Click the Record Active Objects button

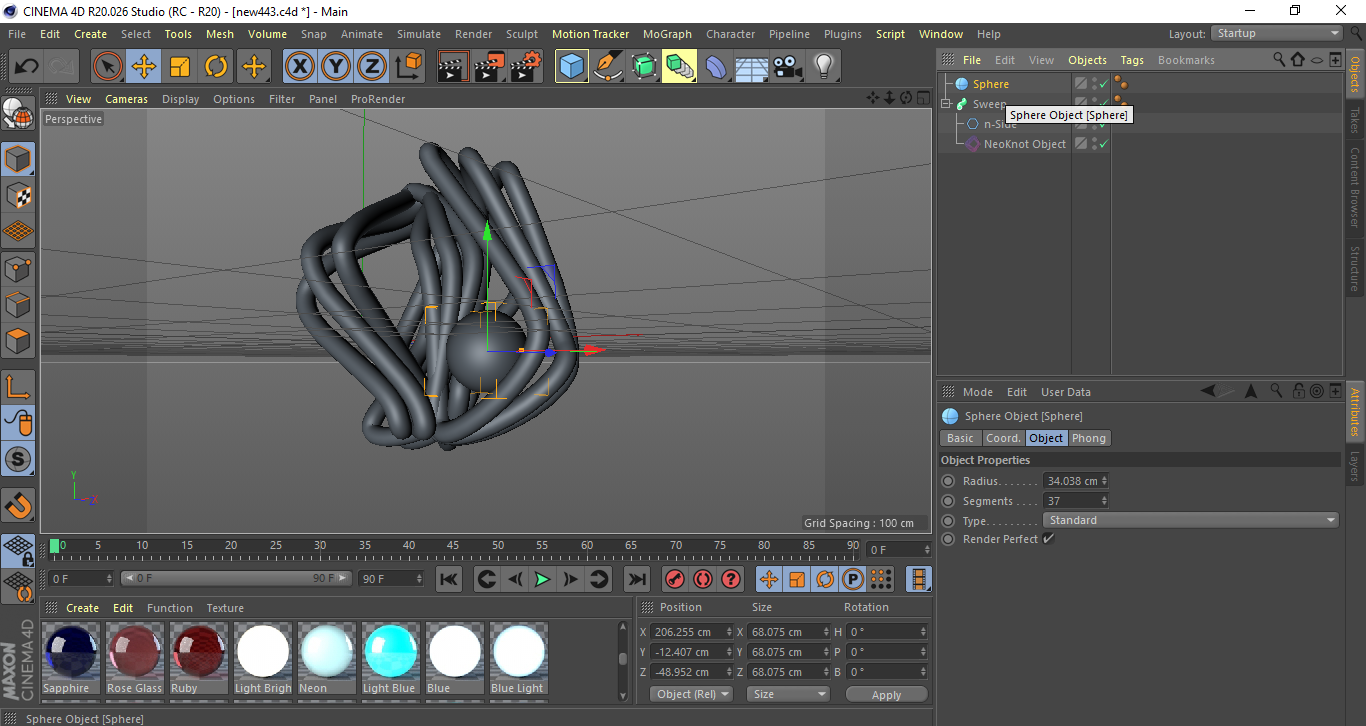tap(675, 579)
